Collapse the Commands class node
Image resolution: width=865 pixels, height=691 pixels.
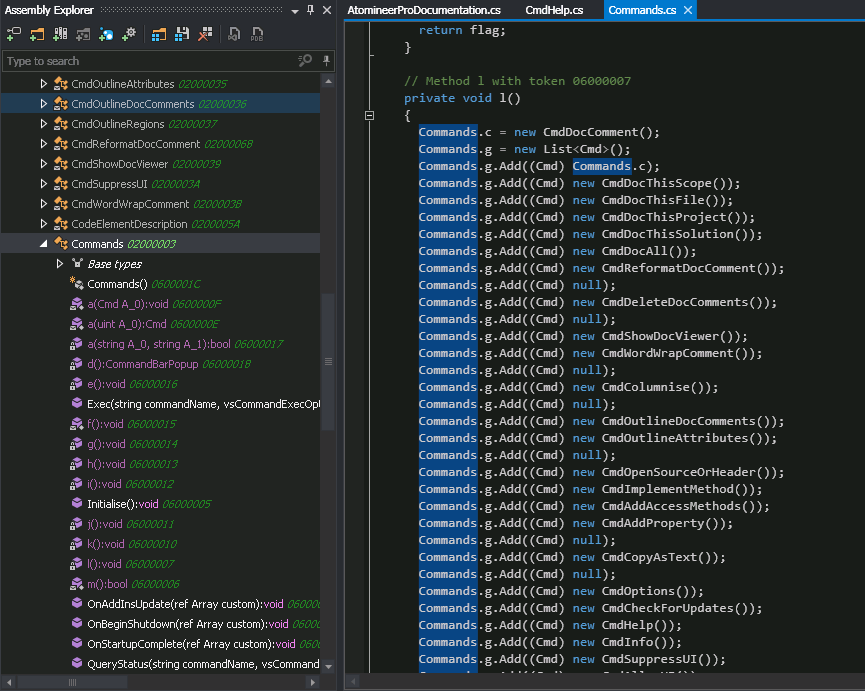(x=43, y=244)
